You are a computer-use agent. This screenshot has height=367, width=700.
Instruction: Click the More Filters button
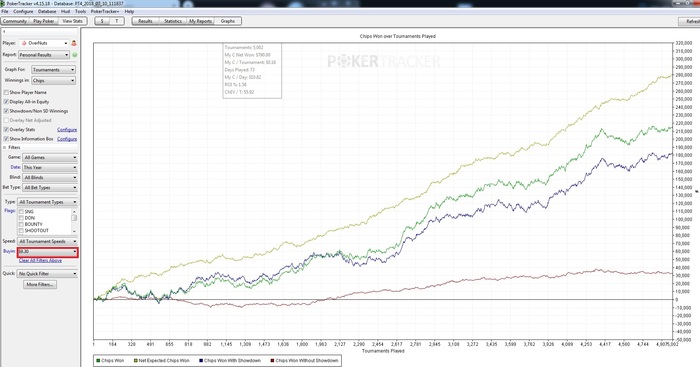[40, 284]
